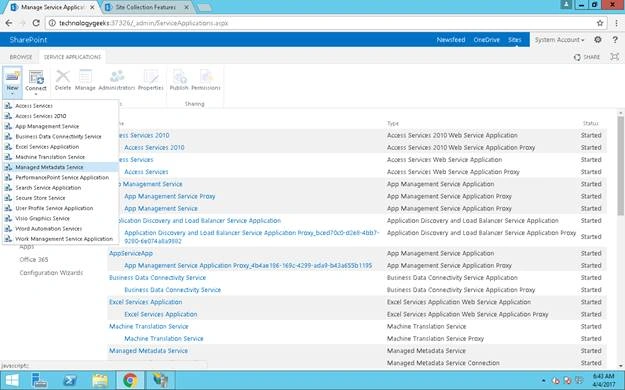Viewport: 625px width, 390px height.
Task: Switch to the Service Applications ribbon tab
Action: click(x=72, y=57)
